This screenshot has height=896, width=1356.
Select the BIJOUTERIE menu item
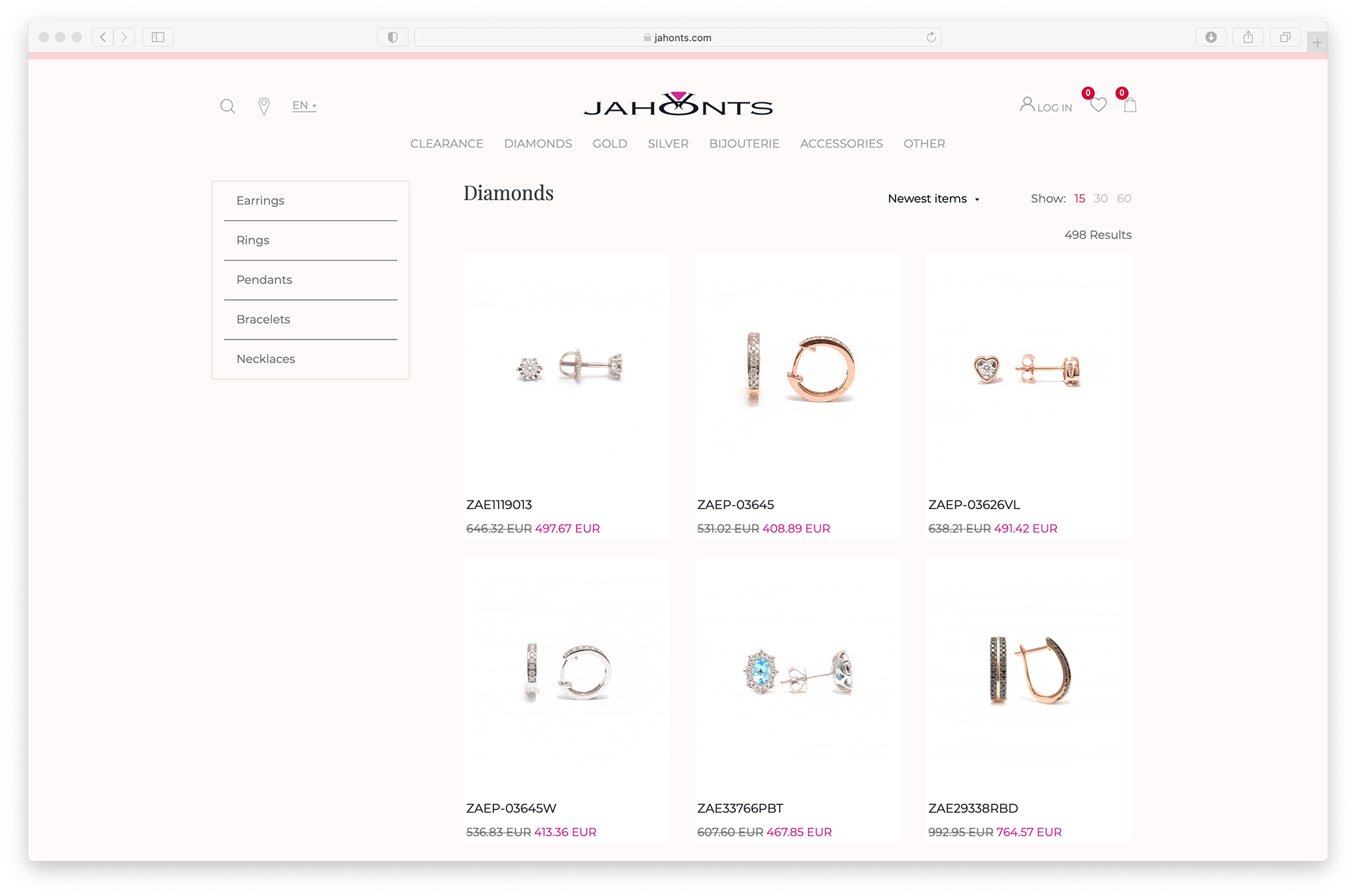tap(744, 143)
